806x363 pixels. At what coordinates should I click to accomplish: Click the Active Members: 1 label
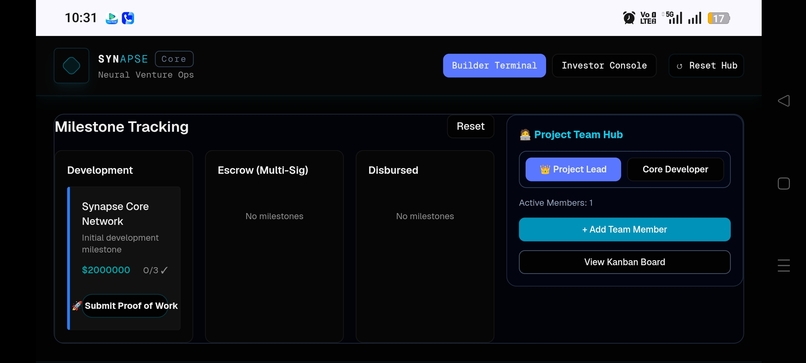556,203
